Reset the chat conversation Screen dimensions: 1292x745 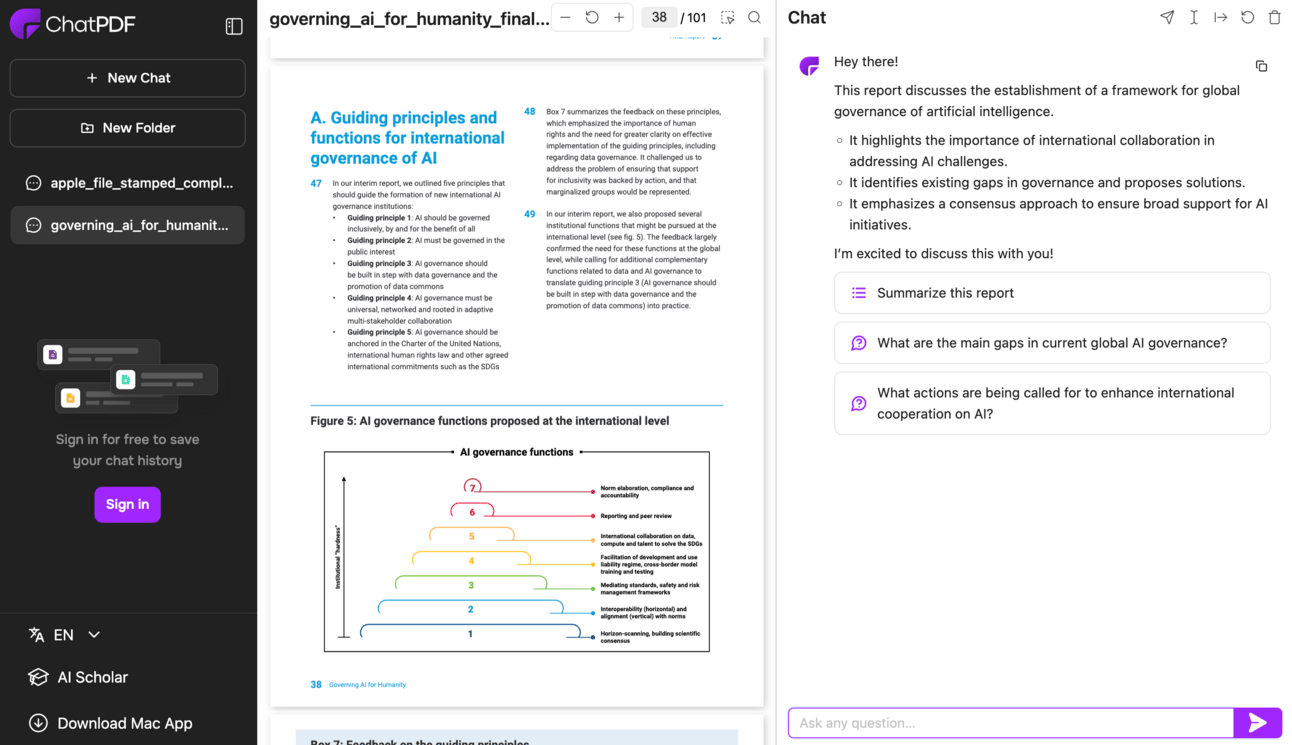pos(1248,17)
